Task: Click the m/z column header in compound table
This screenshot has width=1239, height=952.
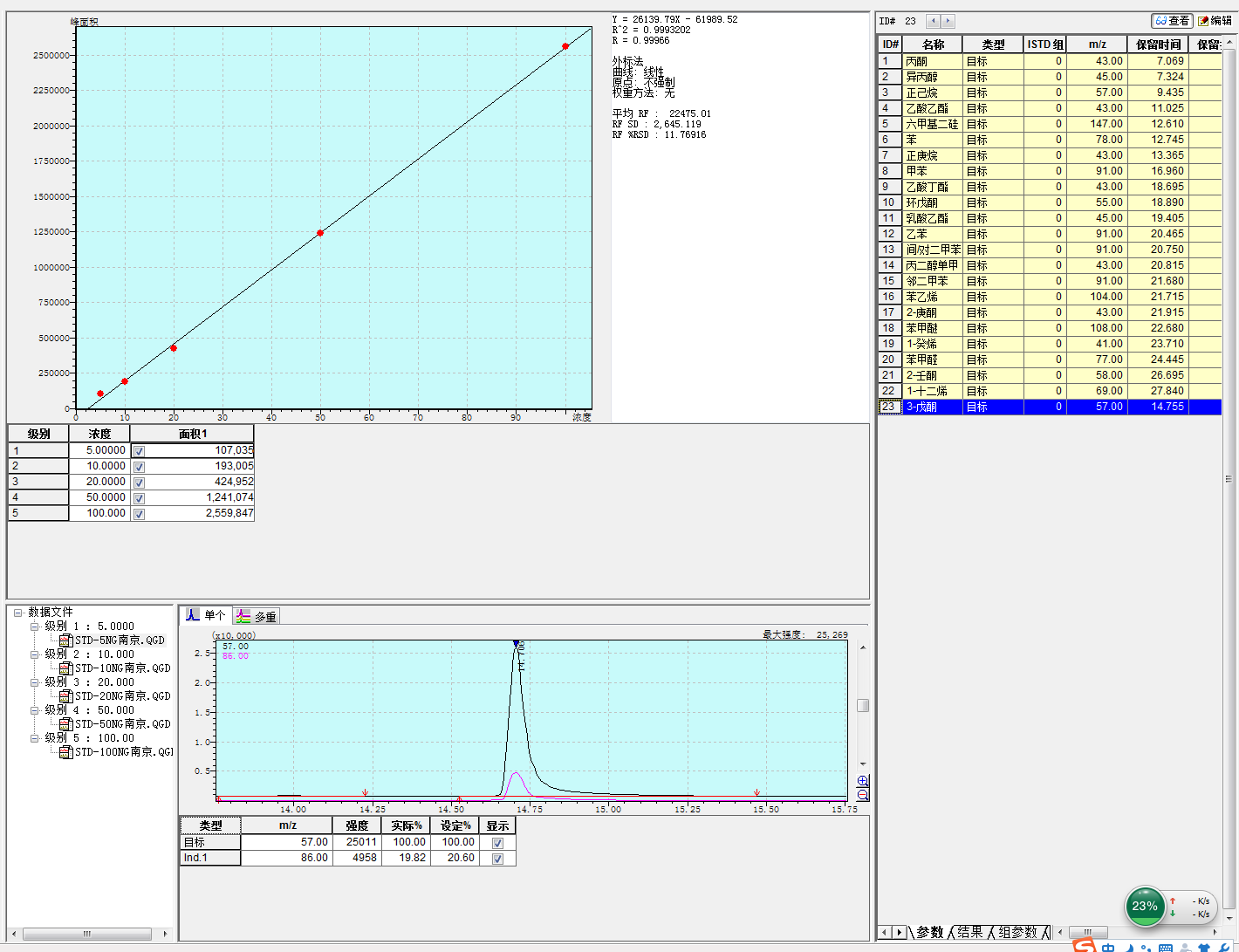Action: click(1097, 45)
